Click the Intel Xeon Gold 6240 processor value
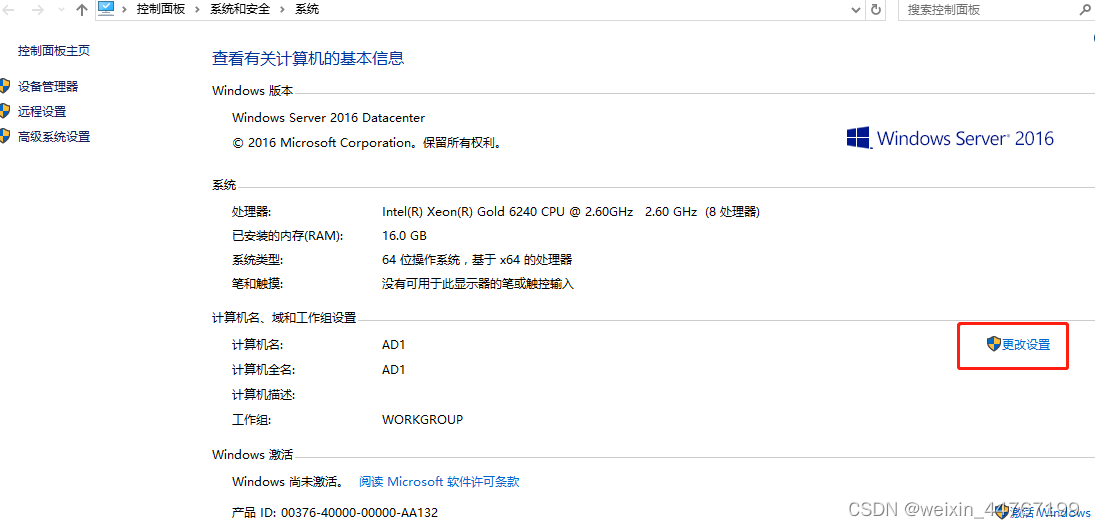The width and height of the screenshot is (1095, 528). 571,211
